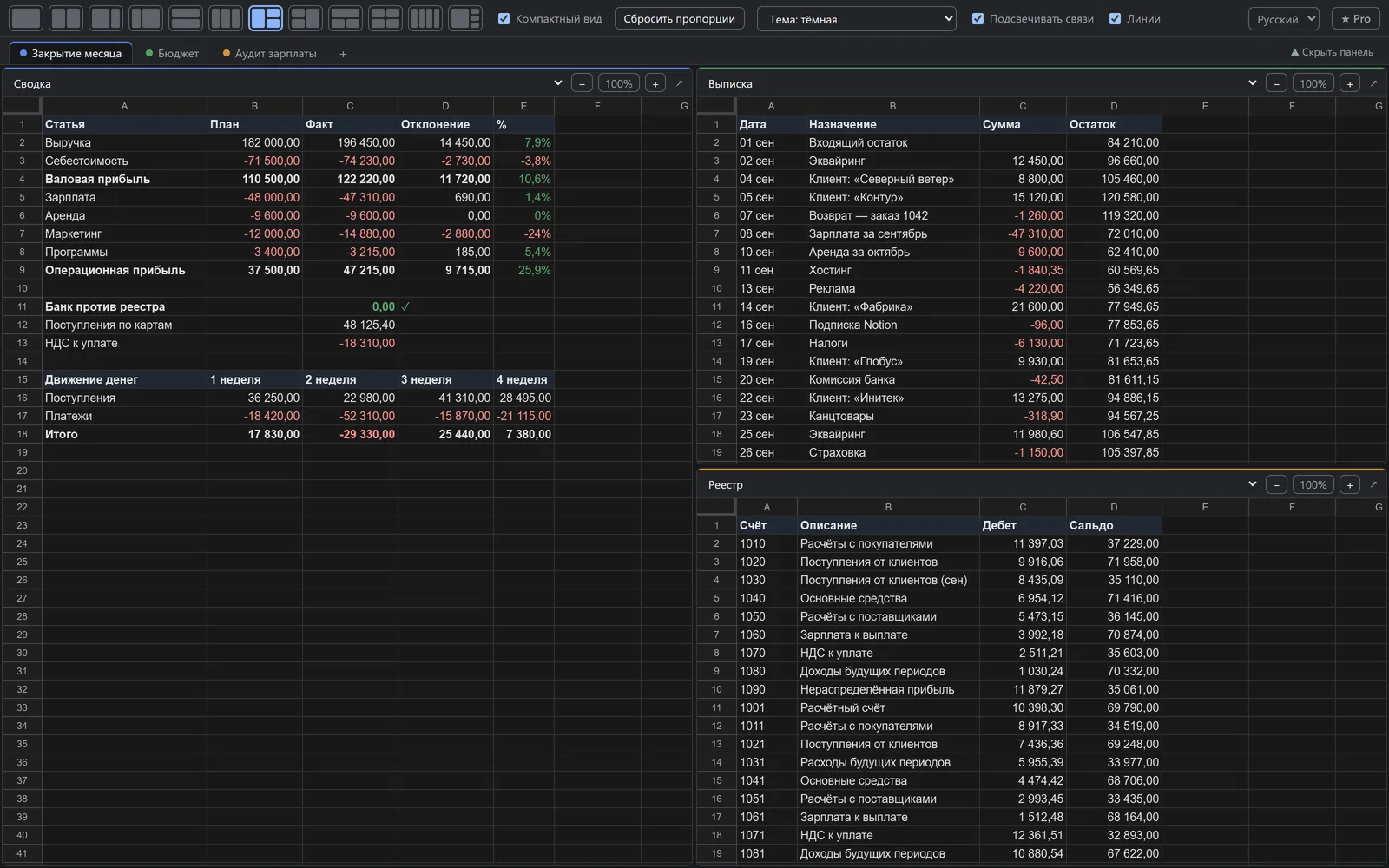Reset Реестр panel zoom via 100% button

(x=1313, y=484)
